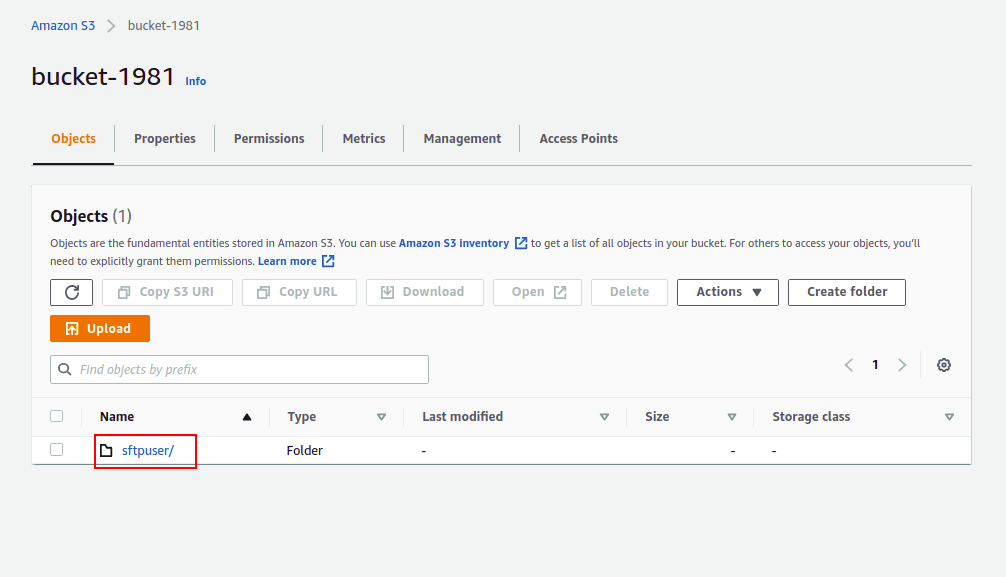
Task: Open the Amazon S3 inventory link
Action: 454,243
